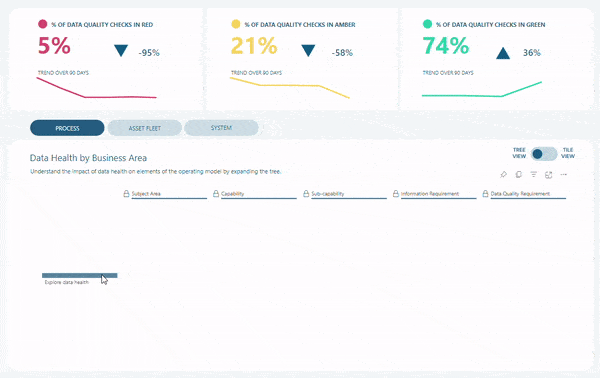Click the down arrow next to -95%
Screen dimensions: 600x378
pyautogui.click(x=121, y=51)
